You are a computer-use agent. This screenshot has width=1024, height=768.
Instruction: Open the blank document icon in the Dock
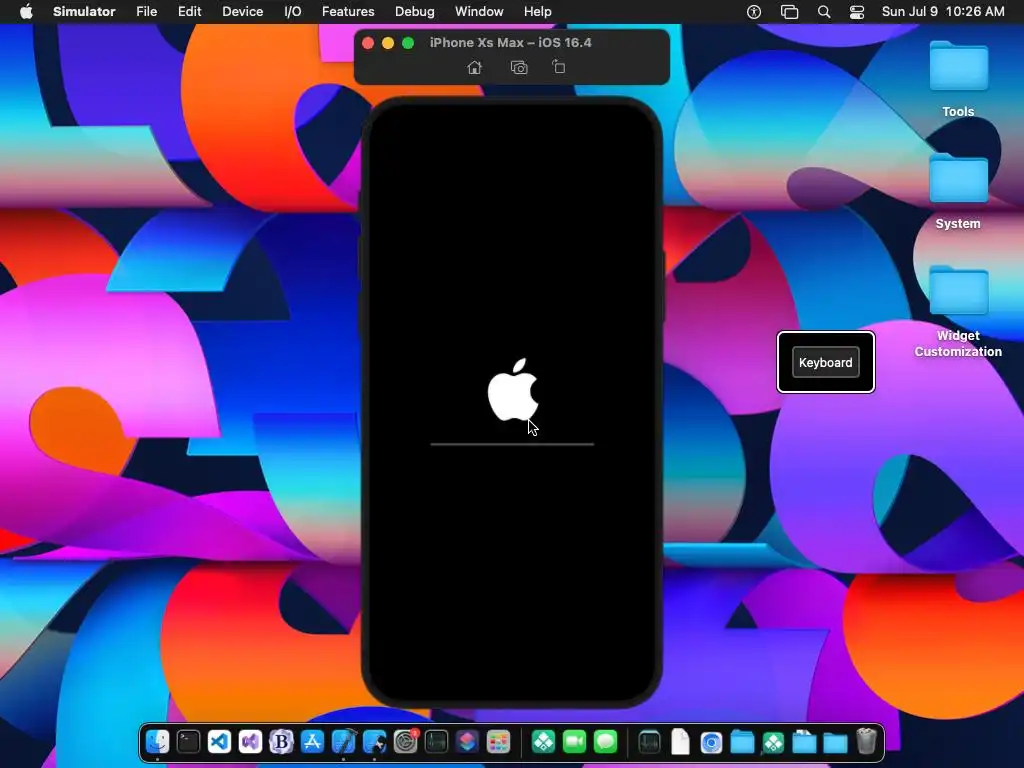[680, 742]
